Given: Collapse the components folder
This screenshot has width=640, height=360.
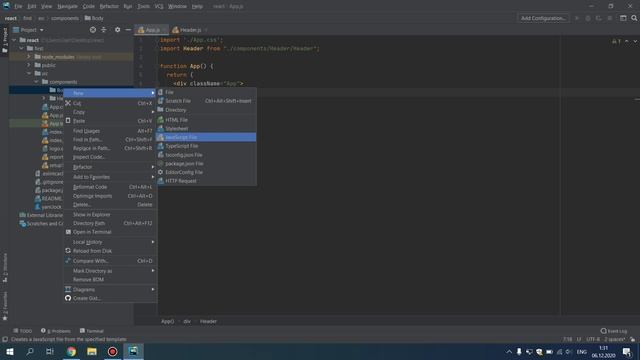Looking at the screenshot, I should click(x=36, y=82).
